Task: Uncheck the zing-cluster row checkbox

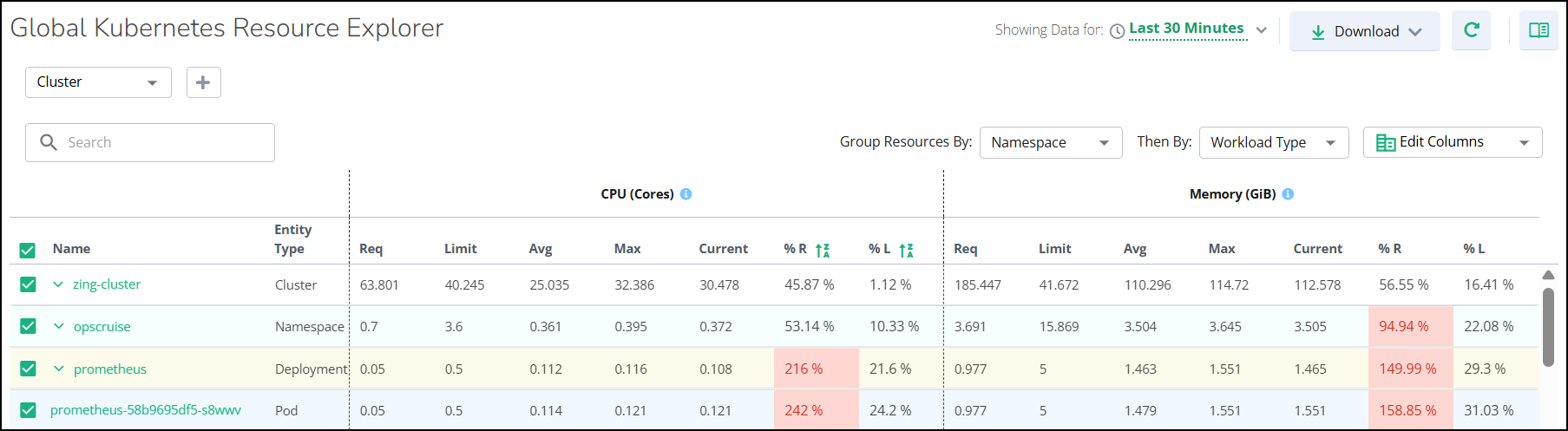Action: 28,284
